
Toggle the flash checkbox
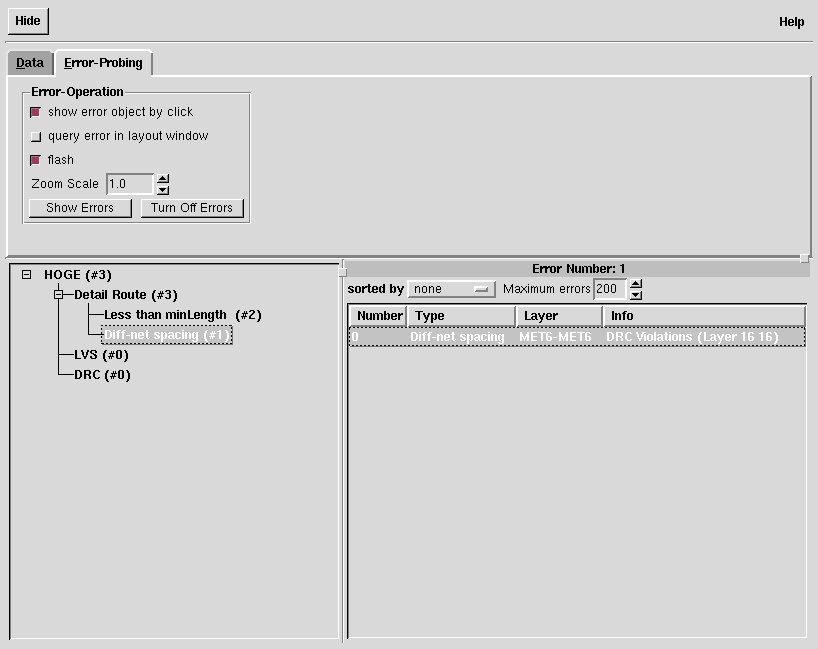pyautogui.click(x=36, y=160)
